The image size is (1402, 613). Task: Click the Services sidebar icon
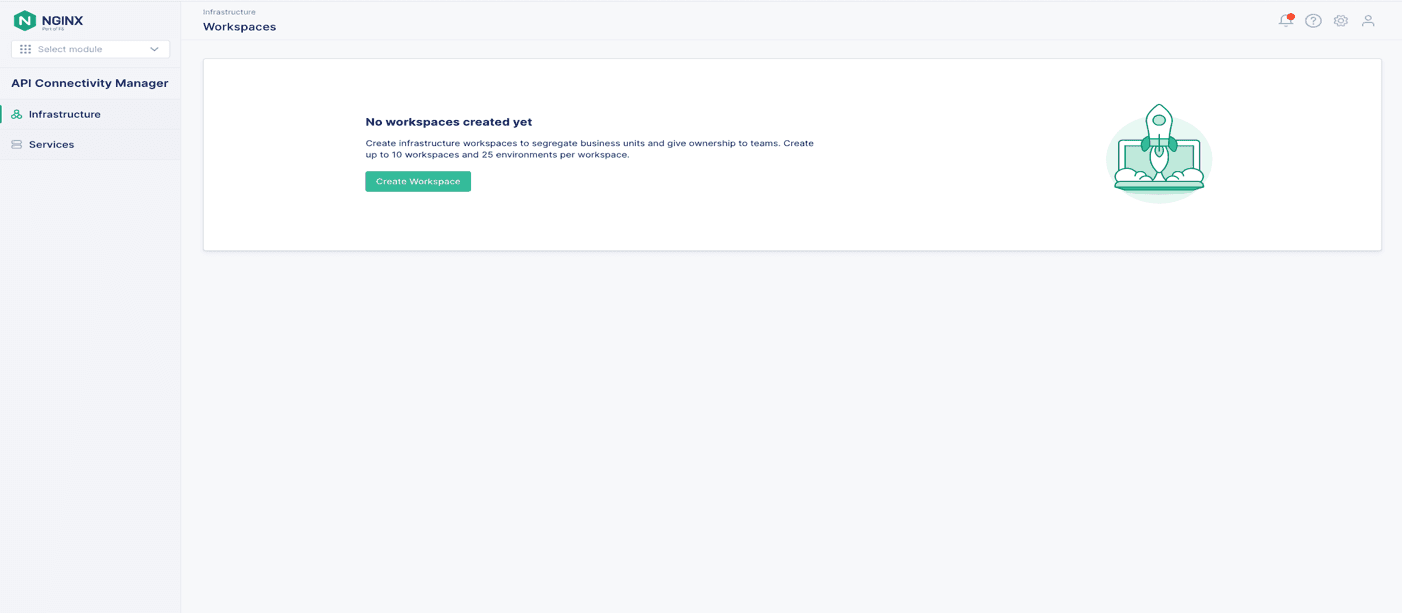17,145
